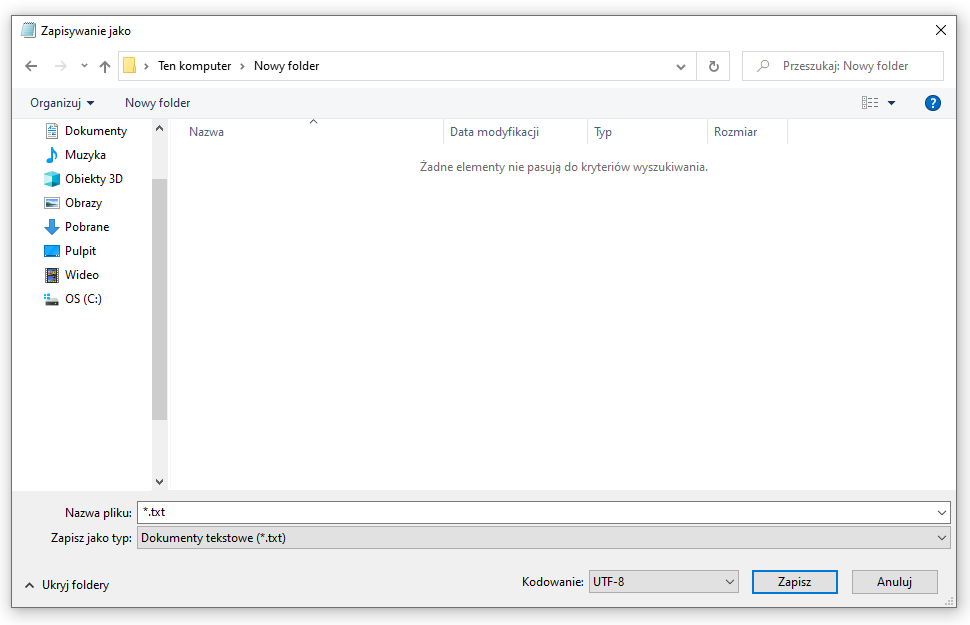
Task: Toggle sort order on the Nazwa column
Action: (x=206, y=131)
